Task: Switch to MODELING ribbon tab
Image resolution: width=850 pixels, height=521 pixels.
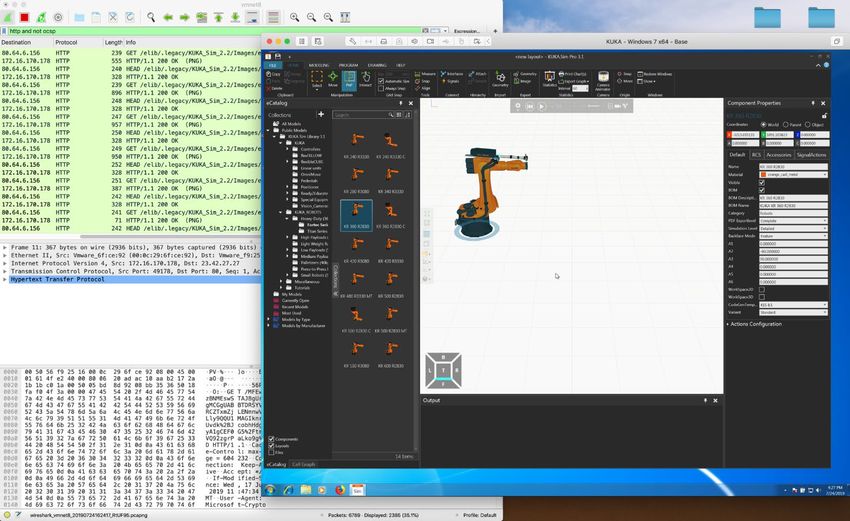Action: coord(319,65)
